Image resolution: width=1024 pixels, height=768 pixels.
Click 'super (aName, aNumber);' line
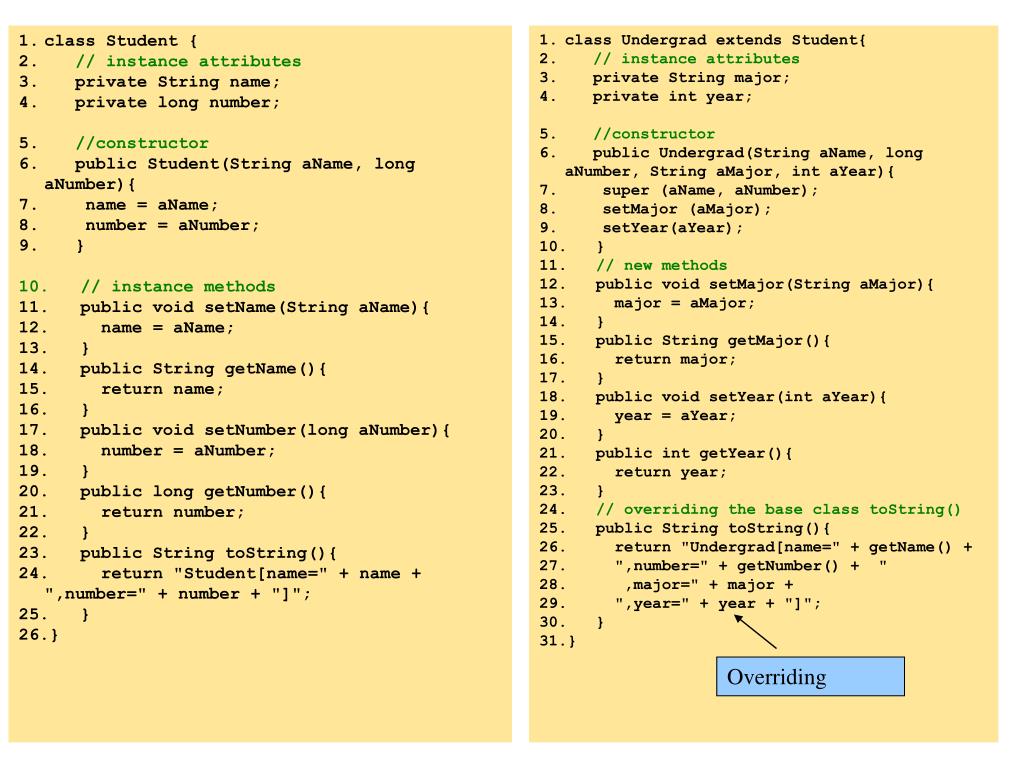click(x=710, y=191)
